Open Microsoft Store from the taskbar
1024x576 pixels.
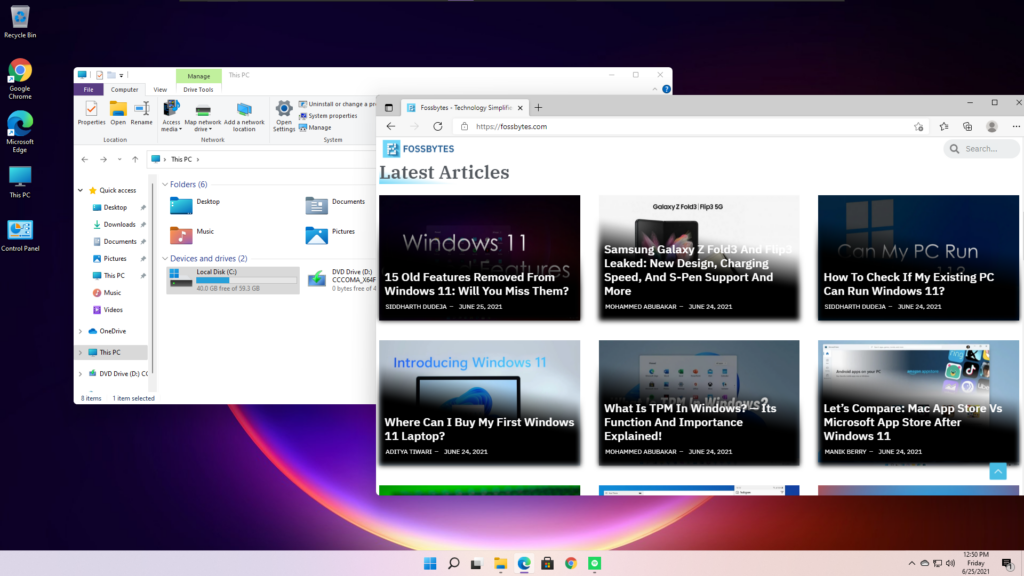547,564
